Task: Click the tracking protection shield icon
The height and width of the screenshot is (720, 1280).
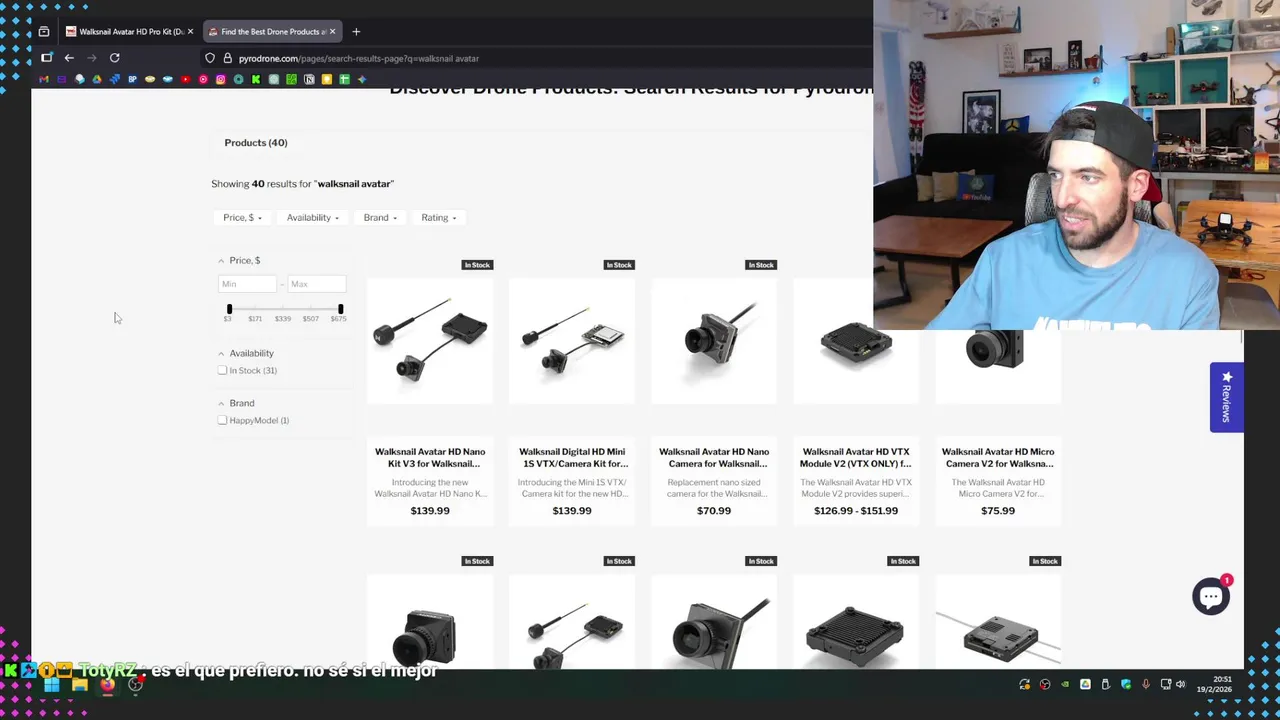Action: 210,58
